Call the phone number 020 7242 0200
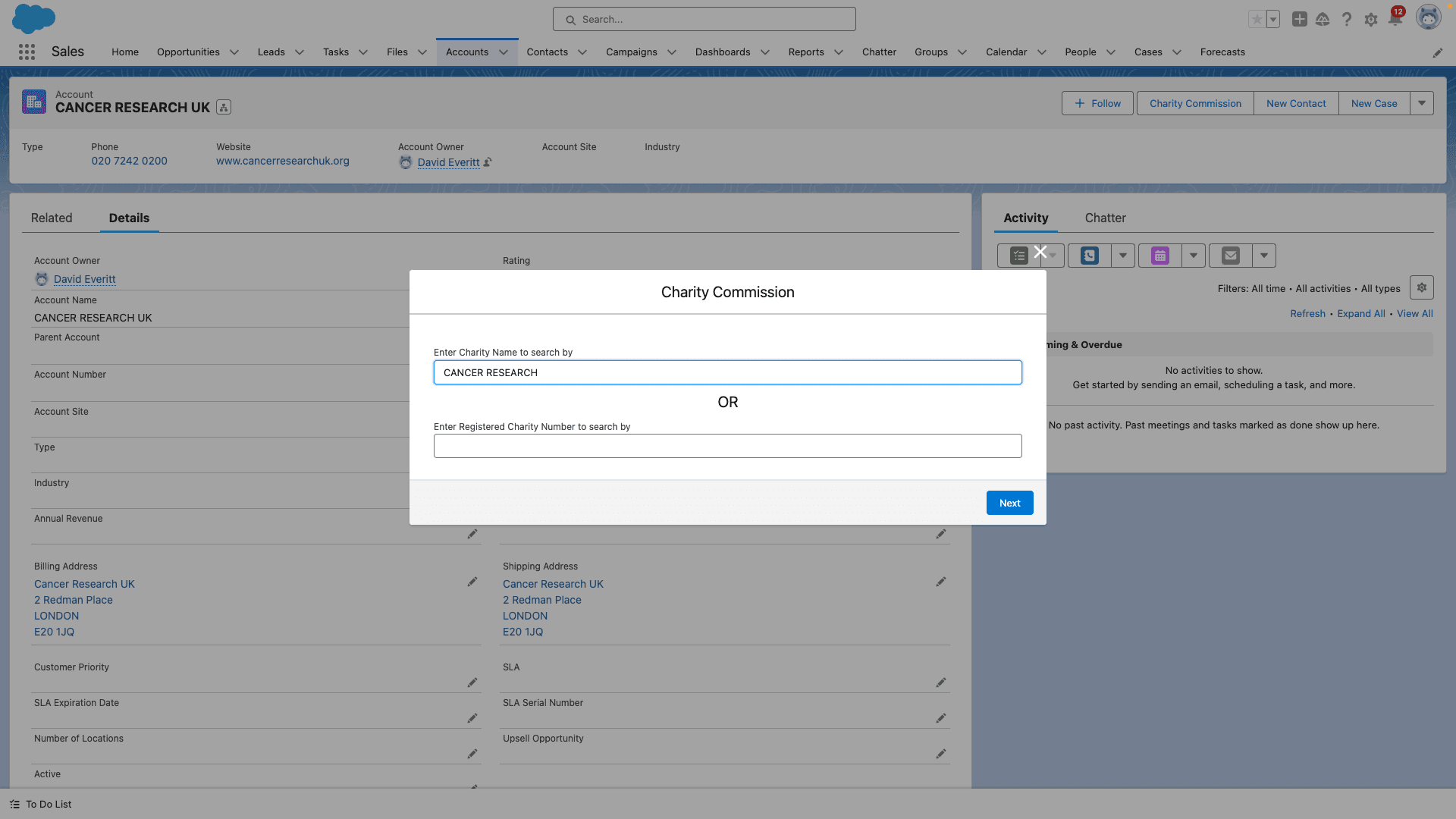The height and width of the screenshot is (819, 1456). click(x=130, y=161)
